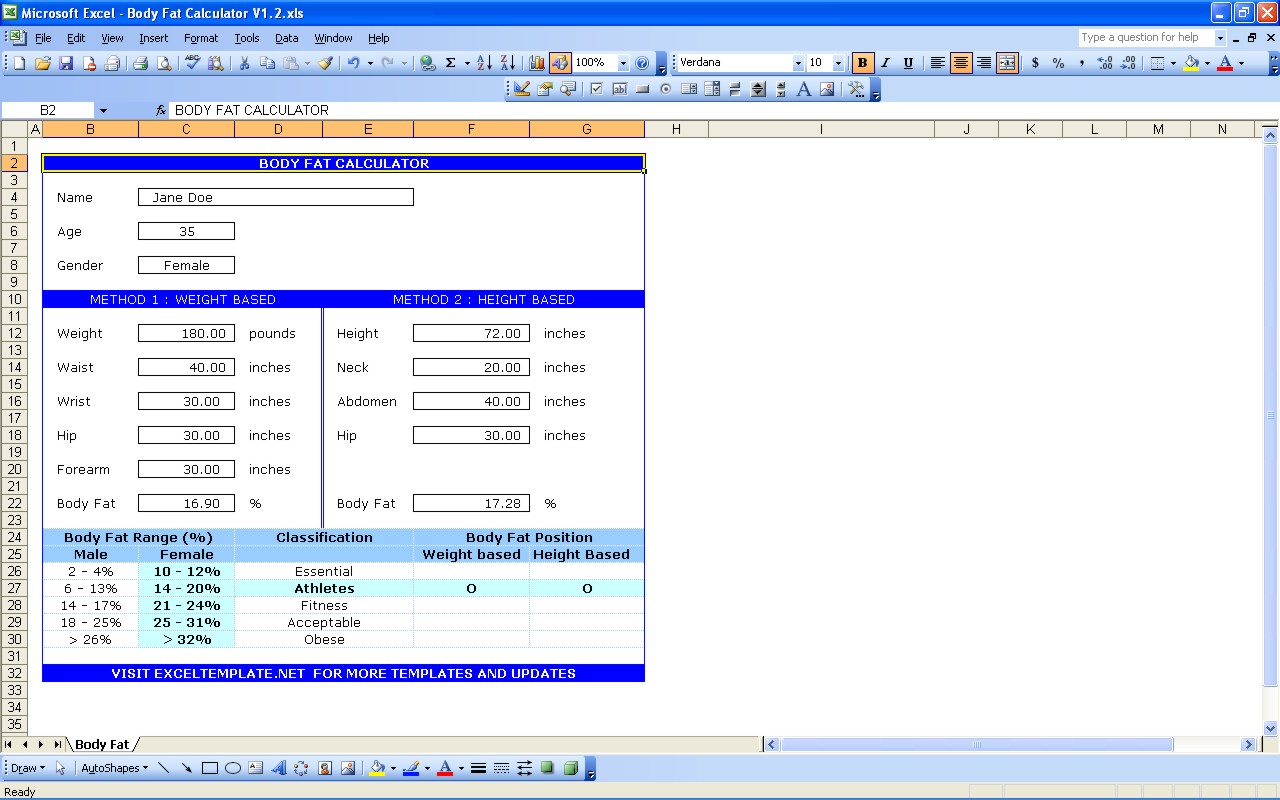Toggle Bold formatting

point(862,63)
